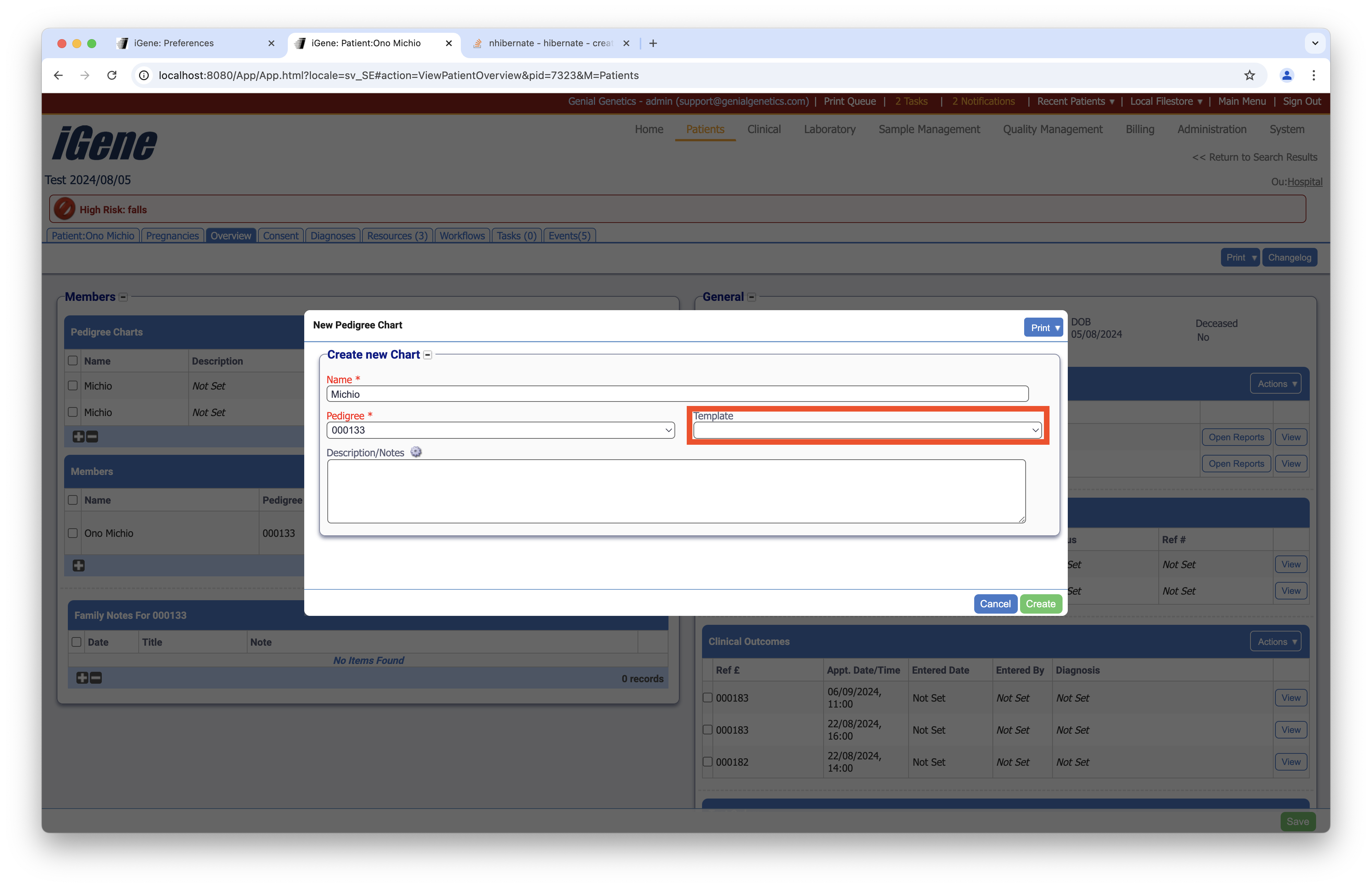Collapse the Create new Chart section
The width and height of the screenshot is (1372, 888).
pyautogui.click(x=428, y=355)
